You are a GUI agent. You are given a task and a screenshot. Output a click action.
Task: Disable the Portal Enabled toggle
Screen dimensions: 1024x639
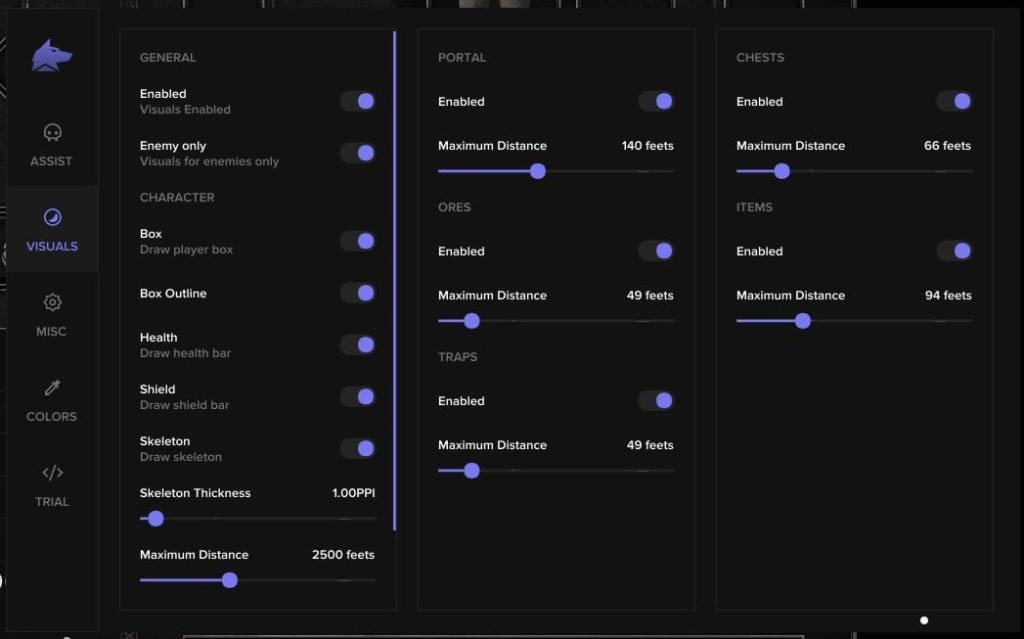(x=656, y=101)
